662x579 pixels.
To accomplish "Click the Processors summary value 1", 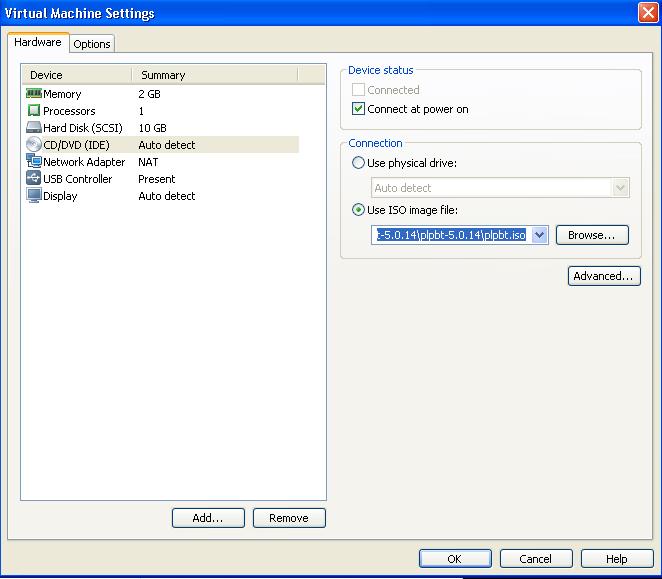I will 141,111.
